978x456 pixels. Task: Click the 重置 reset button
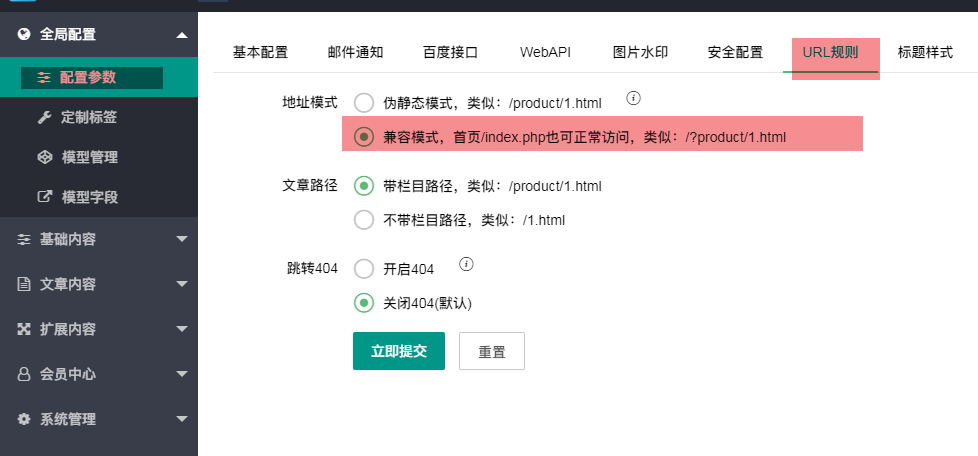pyautogui.click(x=491, y=351)
